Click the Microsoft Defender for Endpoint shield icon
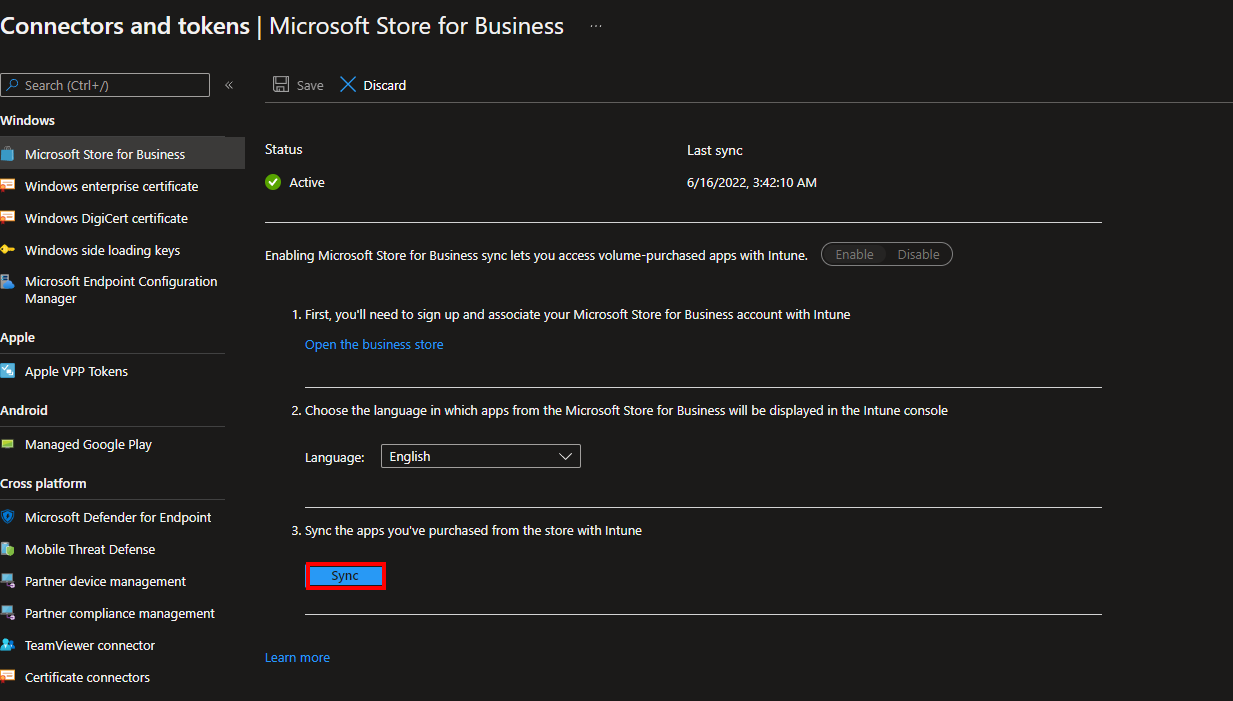This screenshot has width=1233, height=701. point(8,517)
